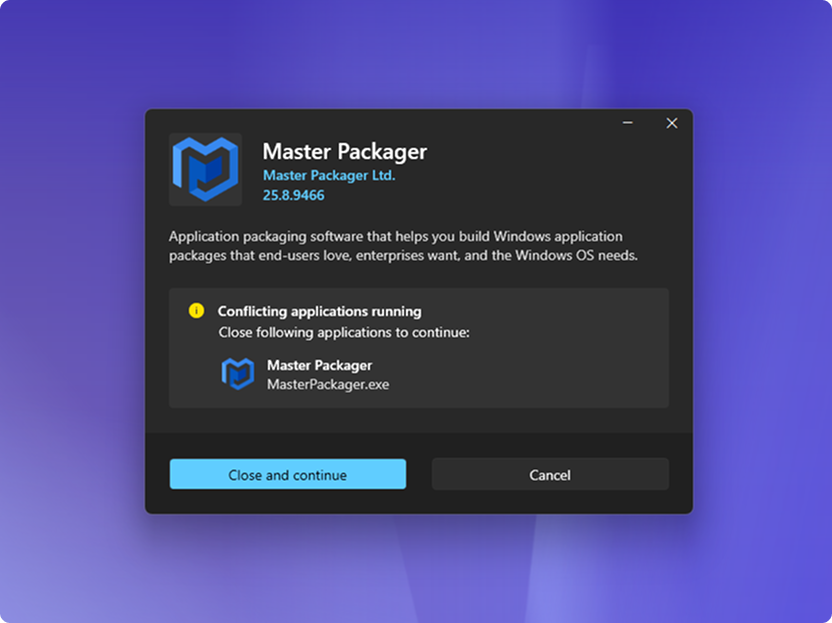The image size is (832, 623).
Task: Click the Master Packager title heading
Action: point(345,151)
